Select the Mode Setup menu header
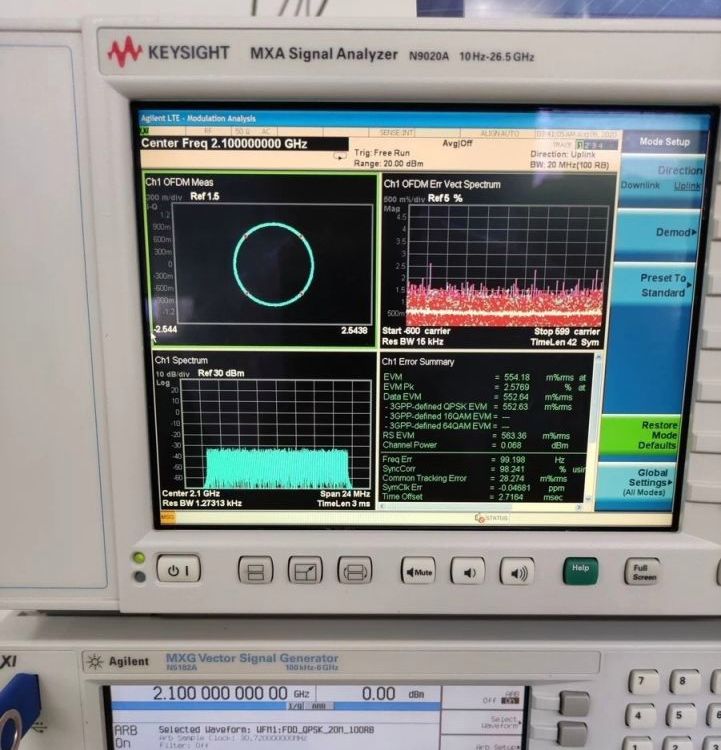The width and height of the screenshot is (721, 750). [664, 142]
